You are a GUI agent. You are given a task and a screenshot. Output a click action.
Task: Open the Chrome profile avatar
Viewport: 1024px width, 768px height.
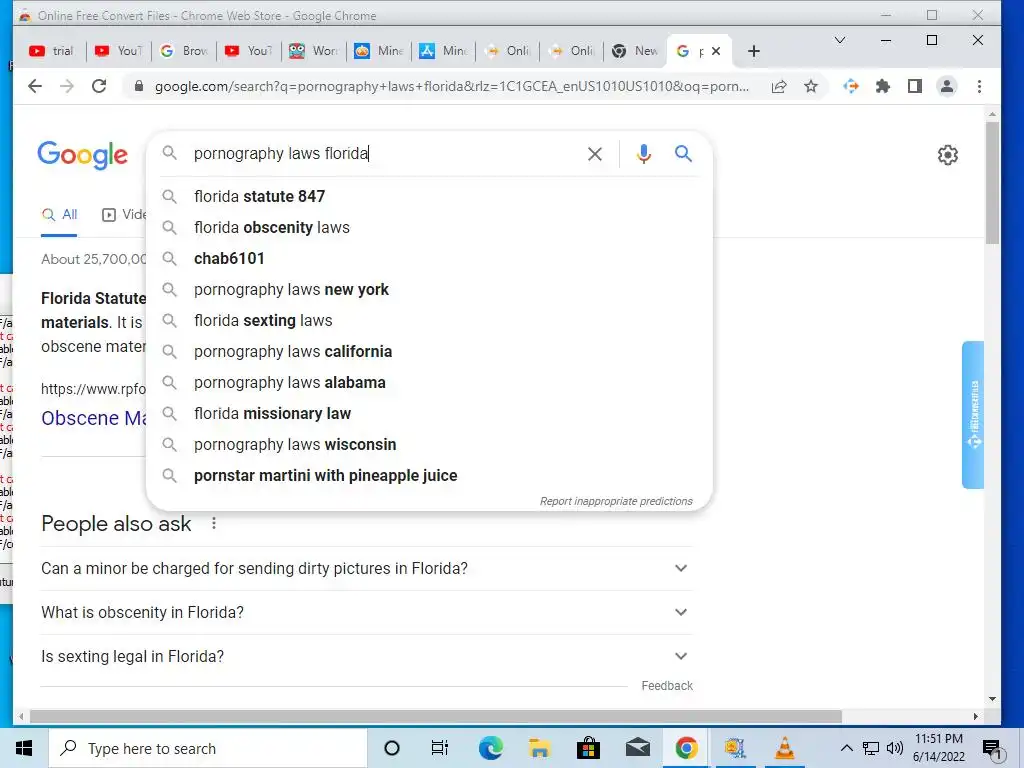click(x=946, y=86)
